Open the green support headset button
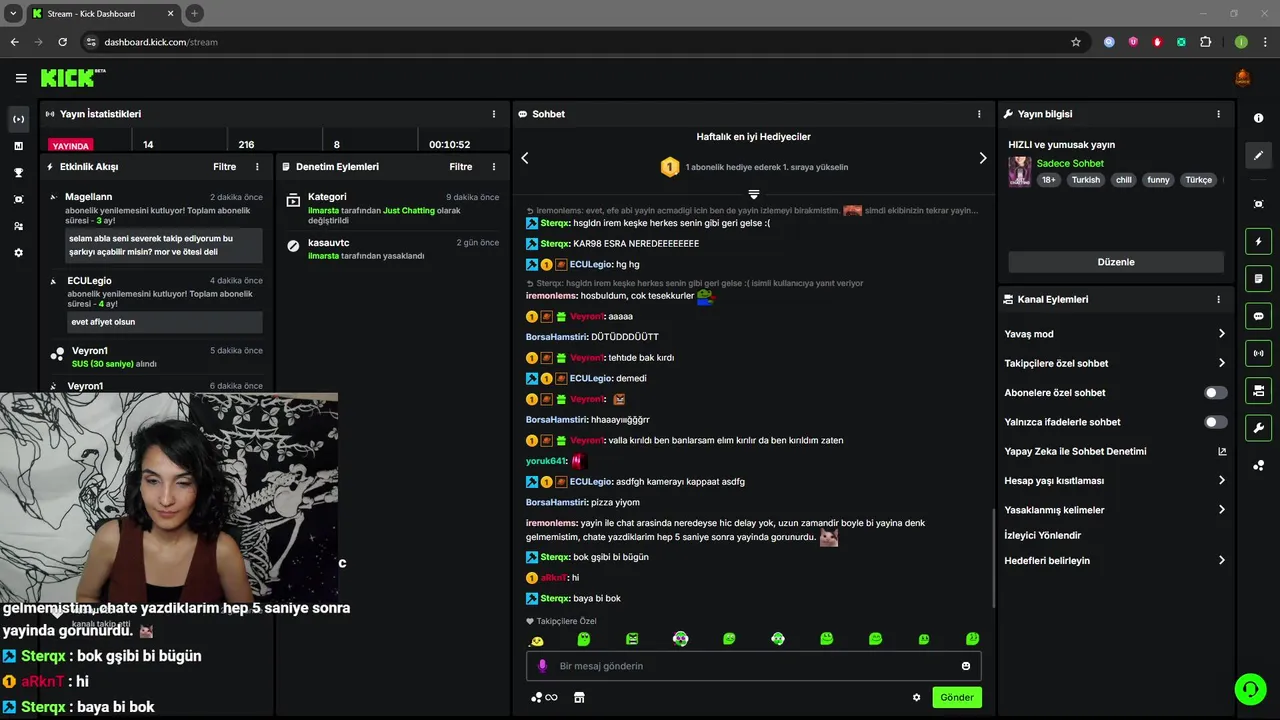Screen dimensions: 1280x720 click(1250, 689)
